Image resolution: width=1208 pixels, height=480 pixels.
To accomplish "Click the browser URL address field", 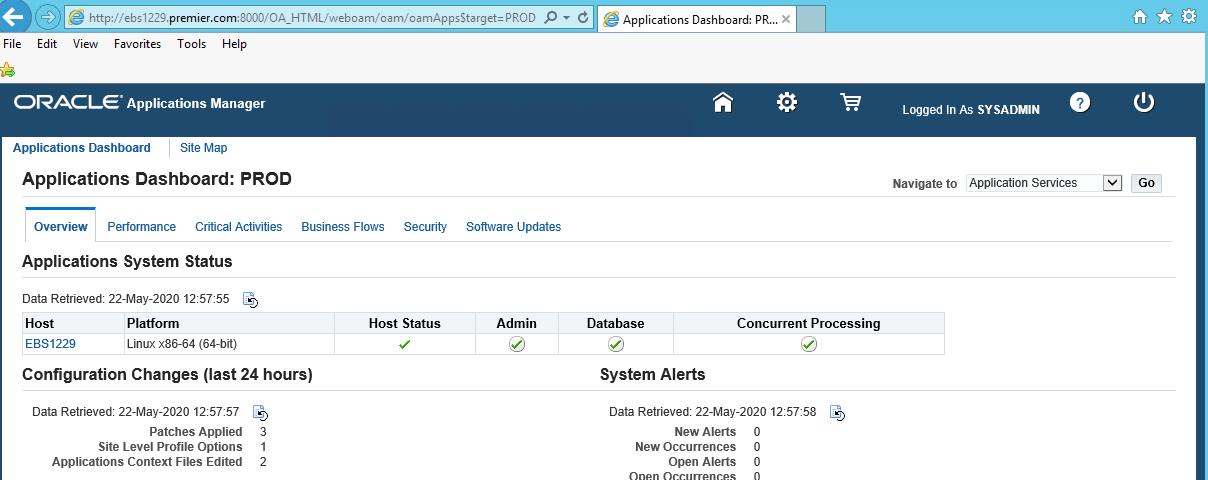I will (310, 18).
